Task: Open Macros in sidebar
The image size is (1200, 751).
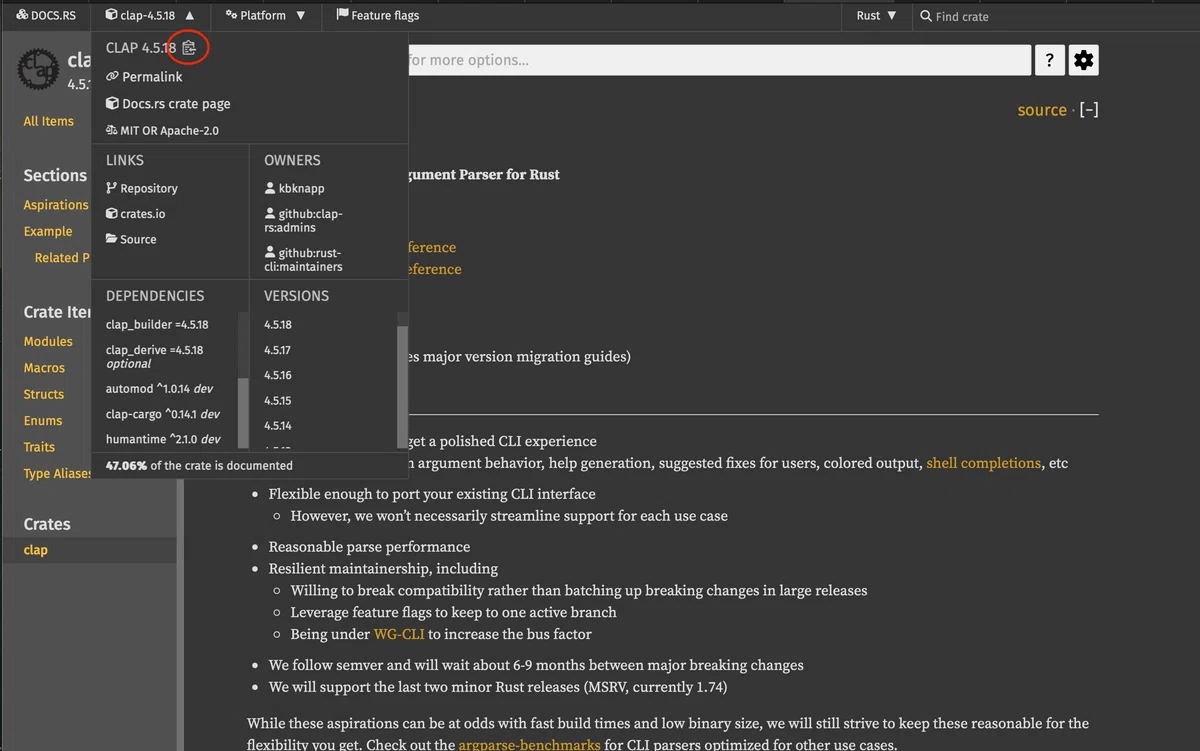Action: pyautogui.click(x=44, y=368)
